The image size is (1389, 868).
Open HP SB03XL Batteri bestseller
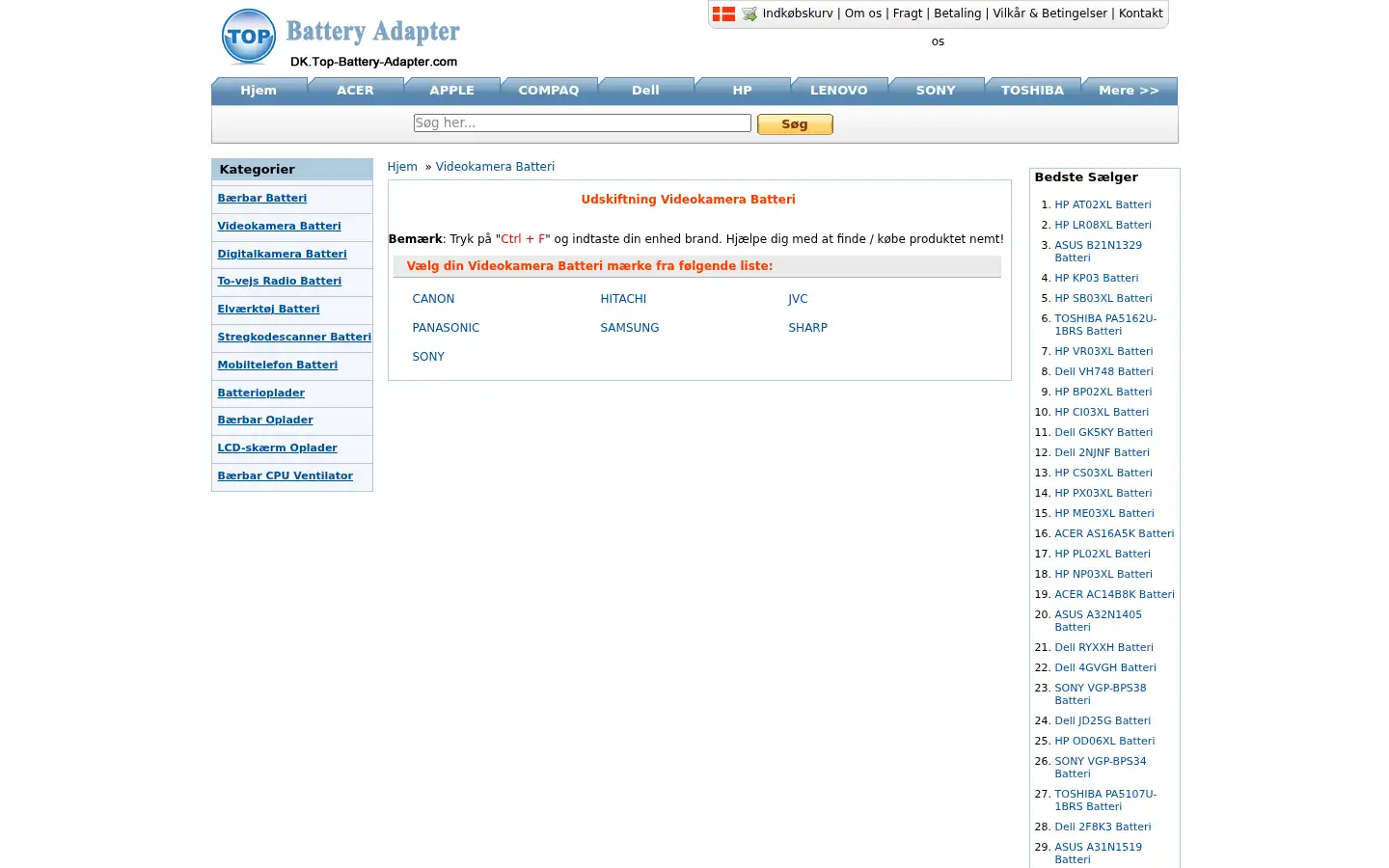1103,299
